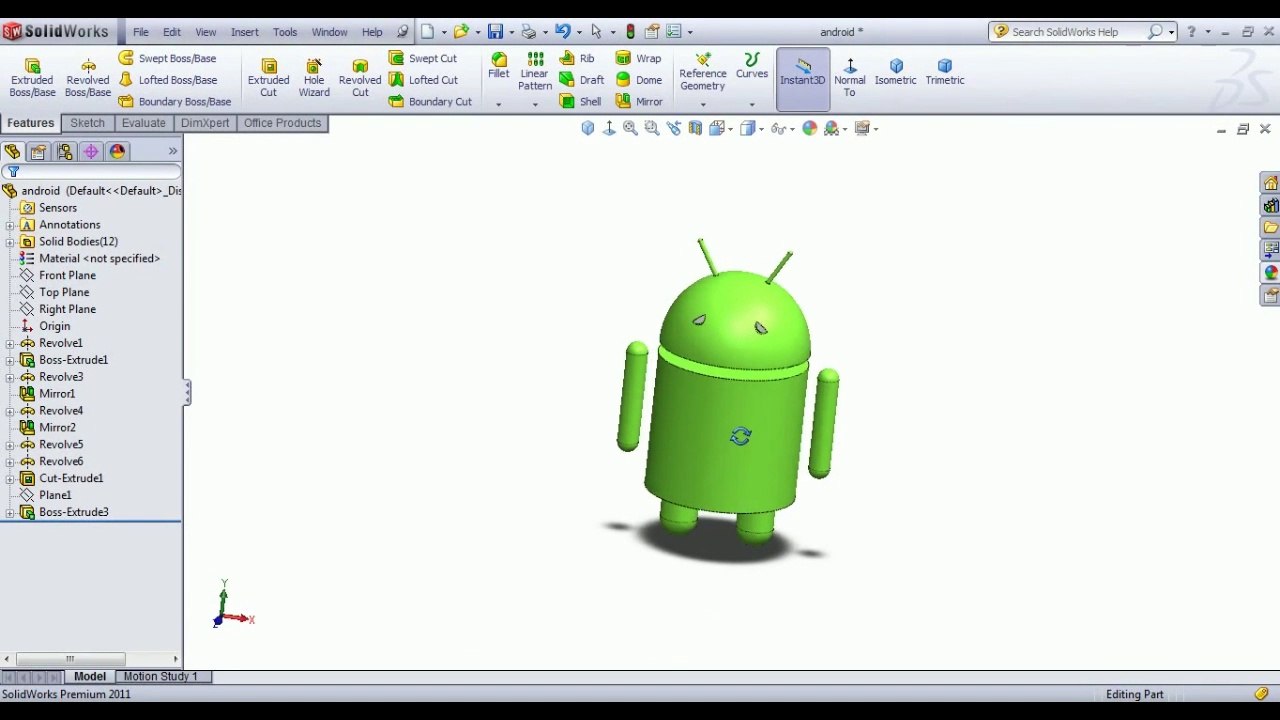Switch to the Sketch tab

coord(87,123)
